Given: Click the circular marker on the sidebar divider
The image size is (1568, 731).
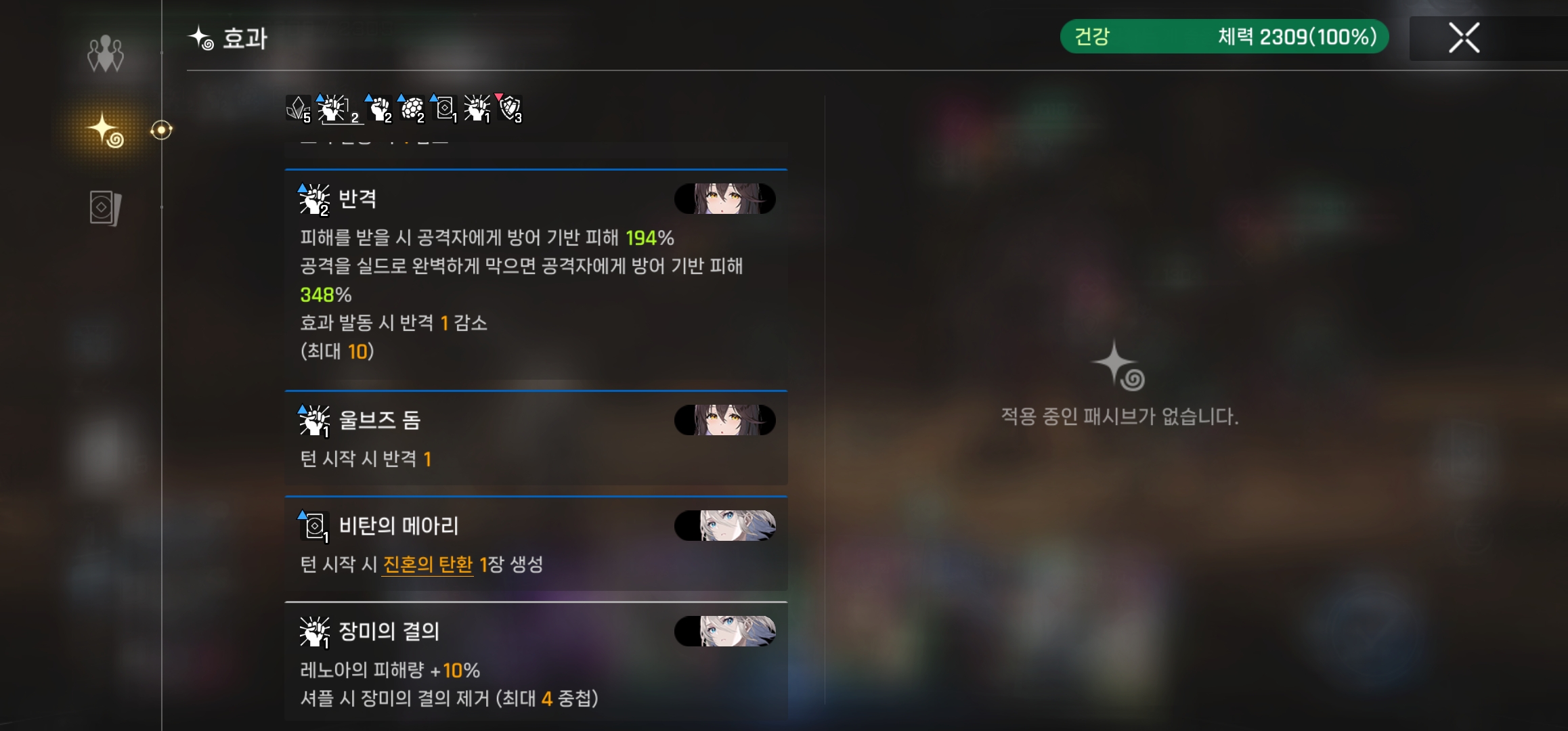Looking at the screenshot, I should 161,130.
